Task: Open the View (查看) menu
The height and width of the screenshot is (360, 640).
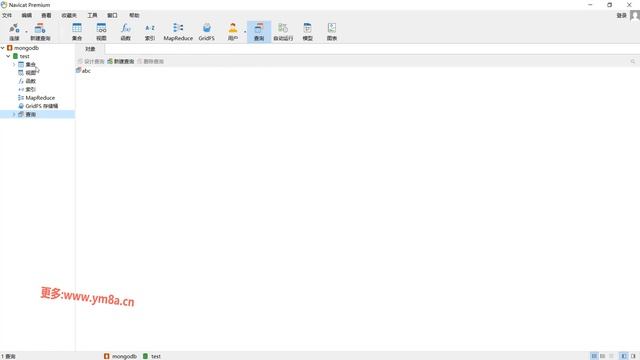Action: (x=46, y=15)
